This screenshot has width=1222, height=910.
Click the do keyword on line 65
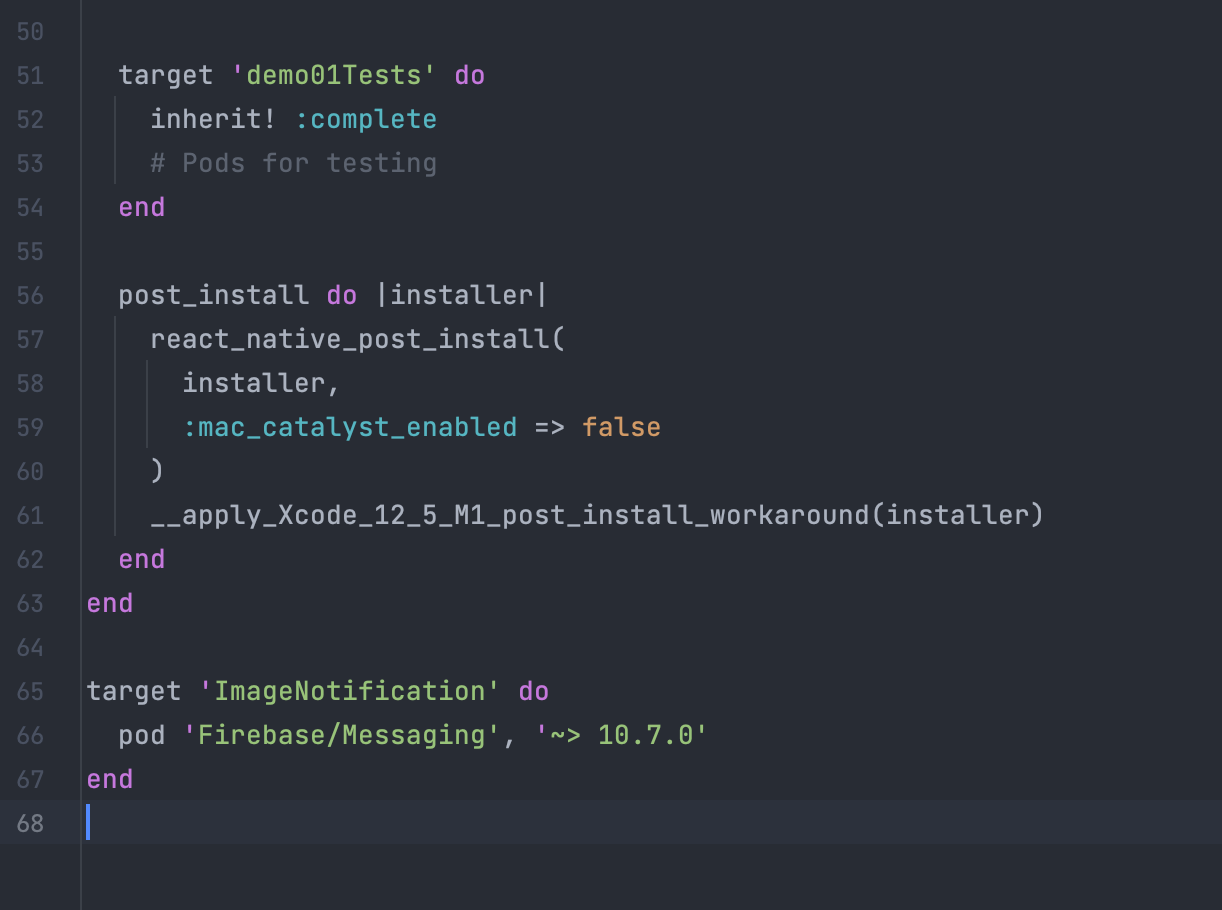534,692
